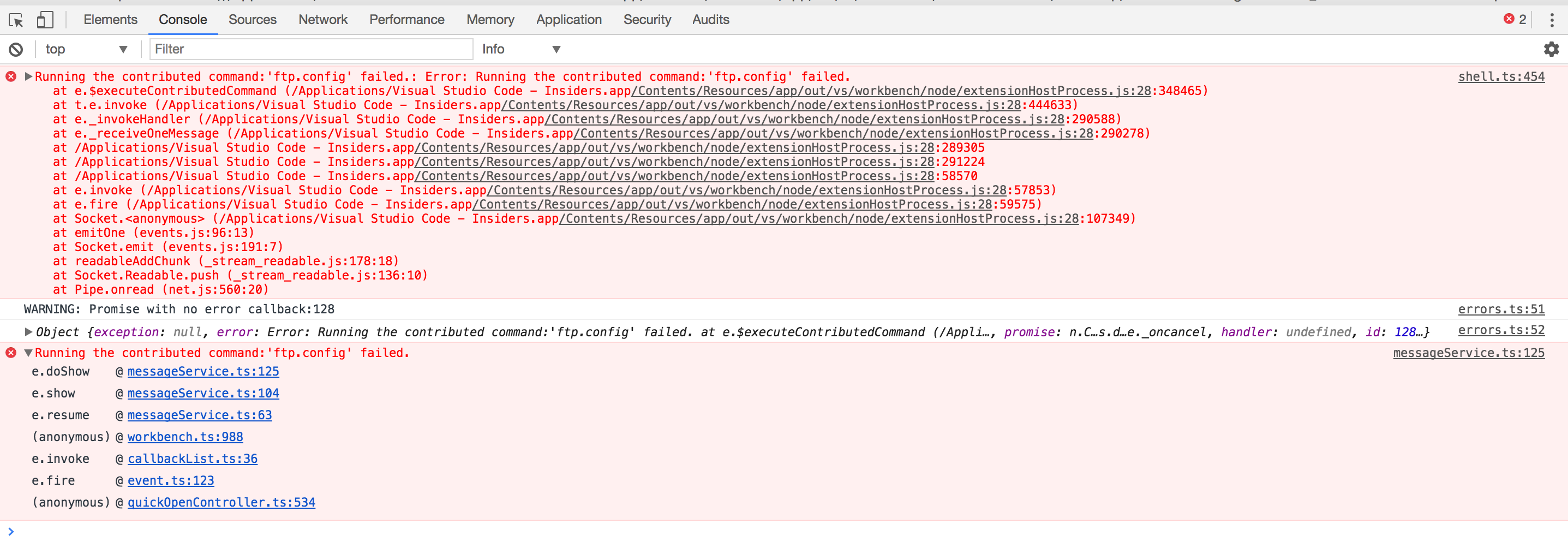Expand the first ftp.config error stack
1568x547 pixels.
tap(28, 77)
